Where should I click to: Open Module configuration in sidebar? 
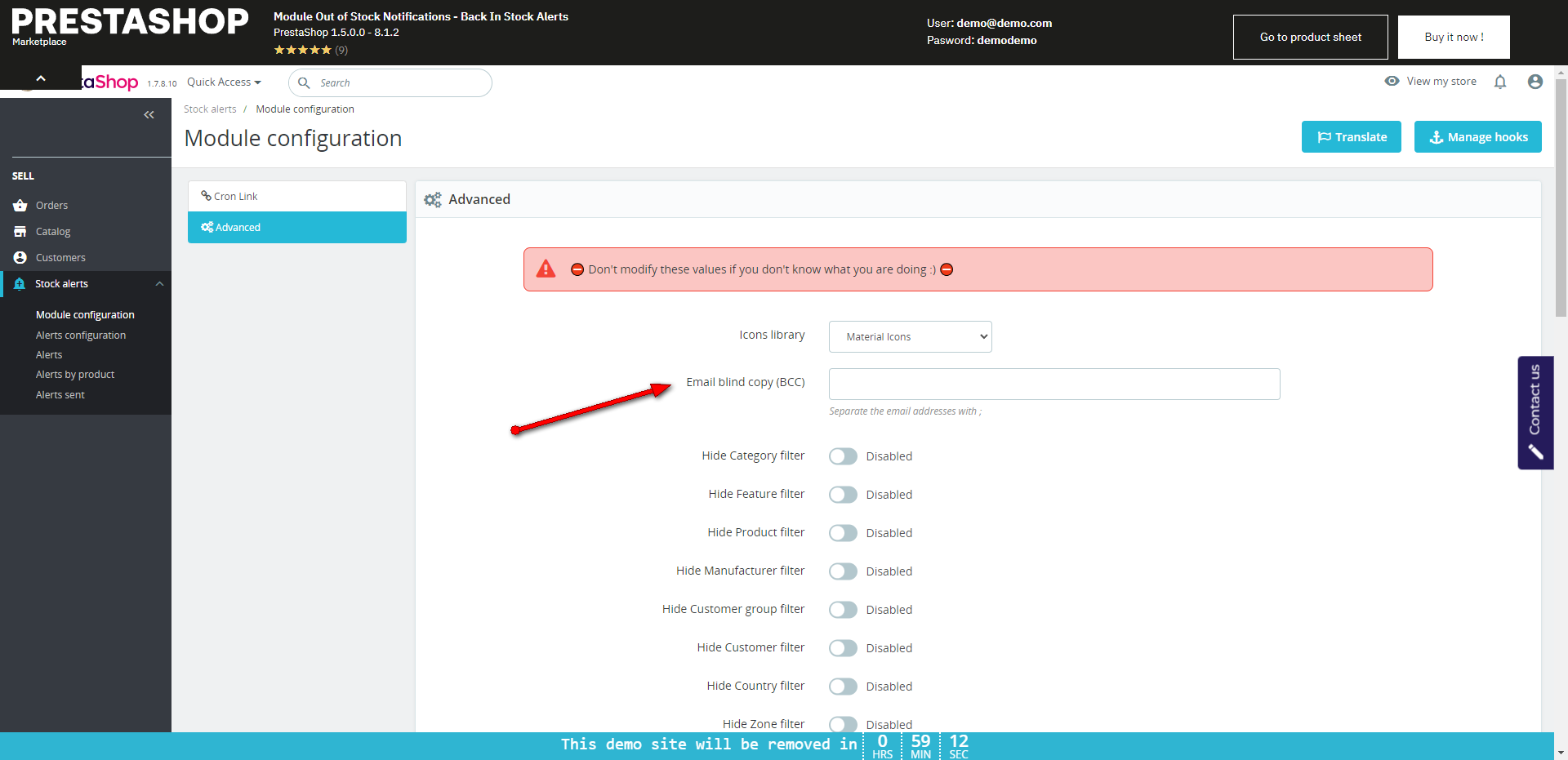[85, 315]
